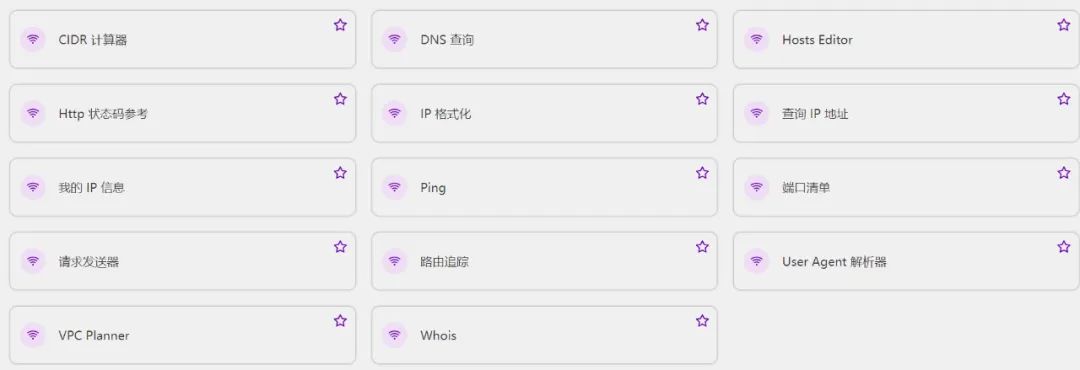Click the network icon on 端口清单 card
Viewport: 1080px width, 370px height.
click(756, 187)
